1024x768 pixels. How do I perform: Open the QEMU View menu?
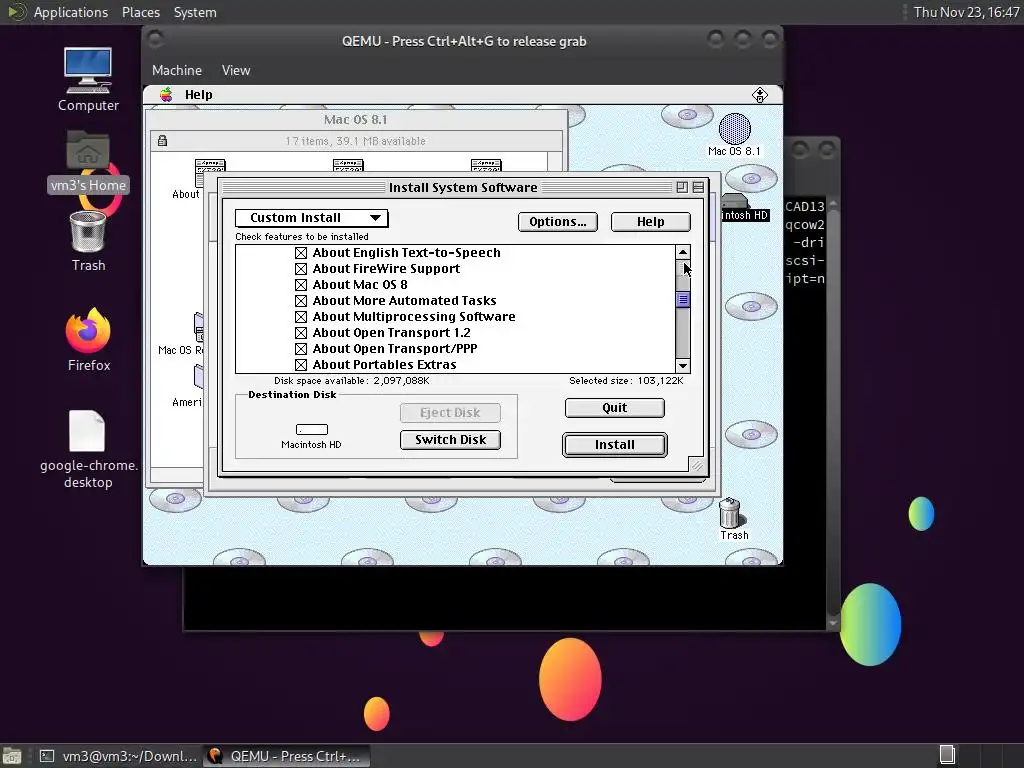click(236, 70)
